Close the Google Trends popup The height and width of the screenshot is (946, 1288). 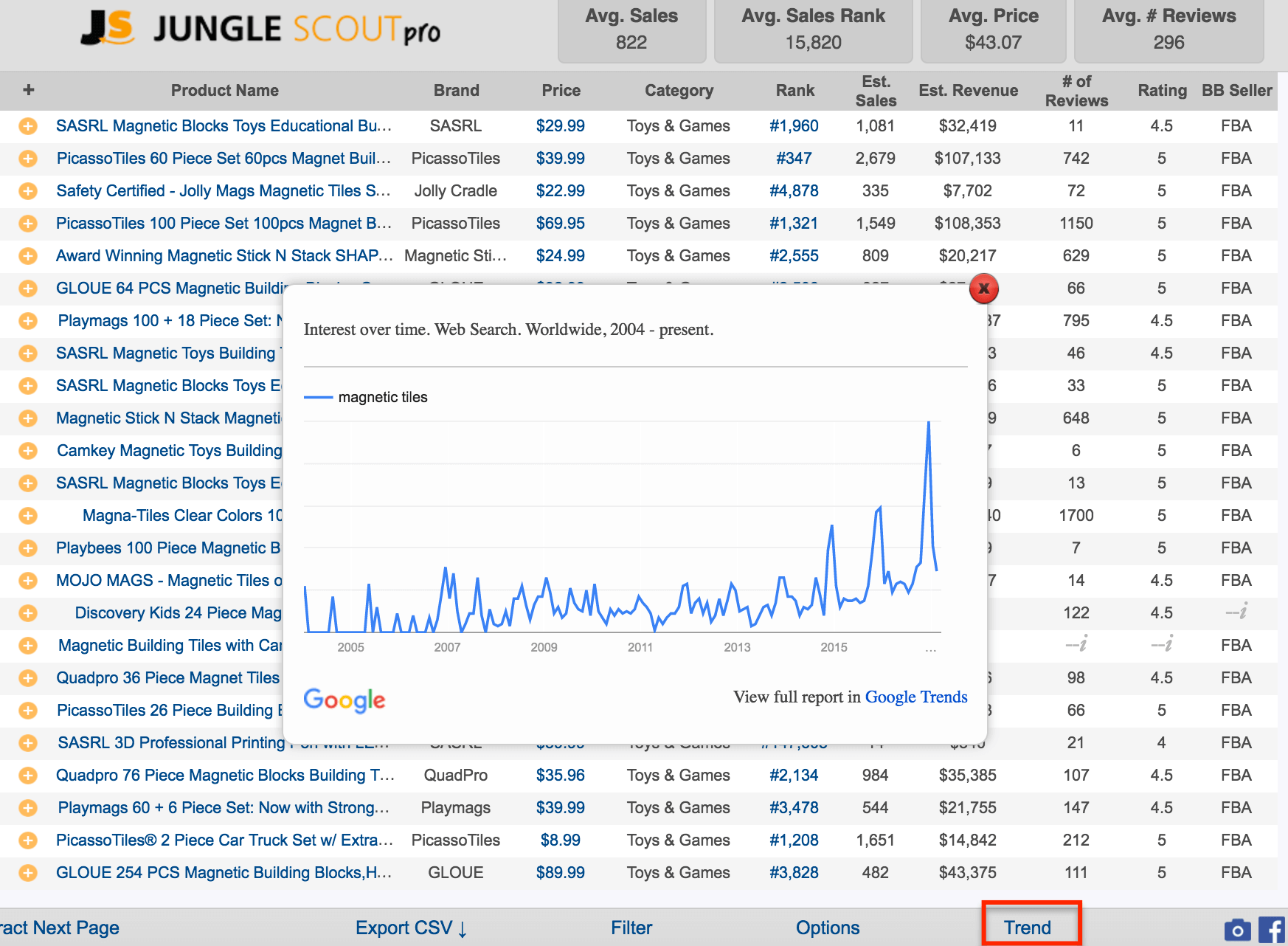(x=983, y=289)
